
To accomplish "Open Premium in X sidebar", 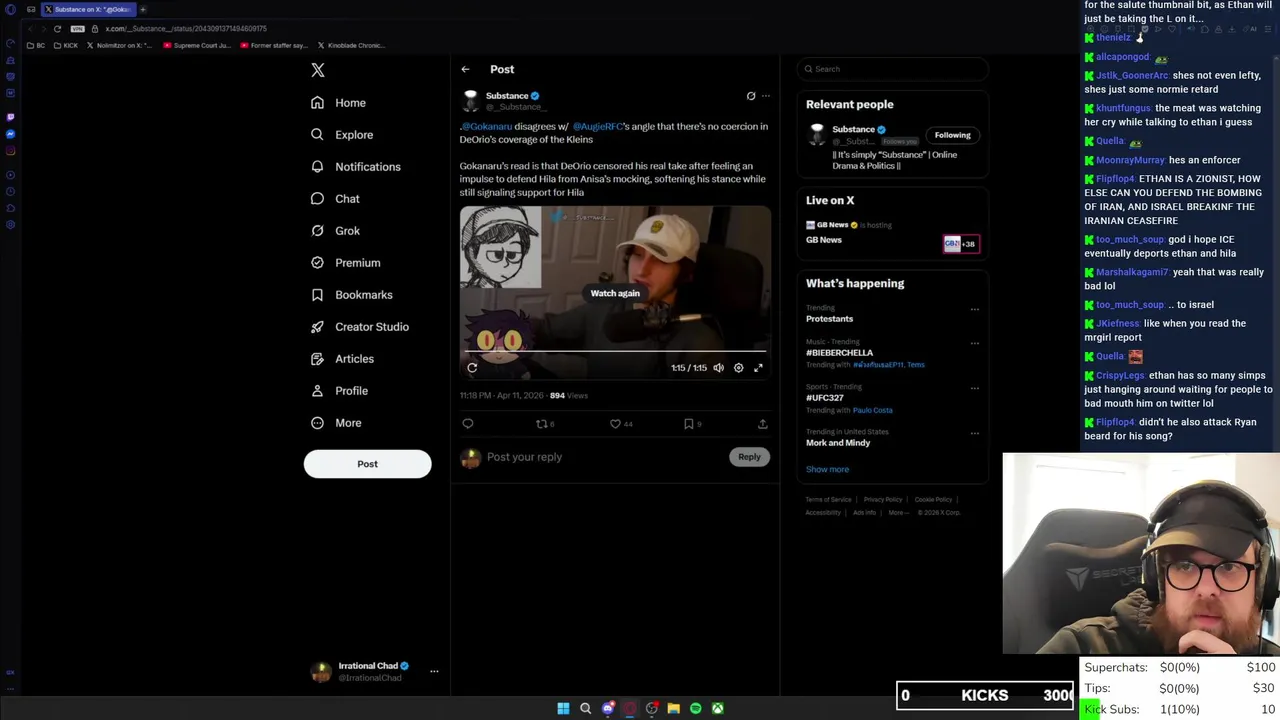I will click(x=345, y=263).
